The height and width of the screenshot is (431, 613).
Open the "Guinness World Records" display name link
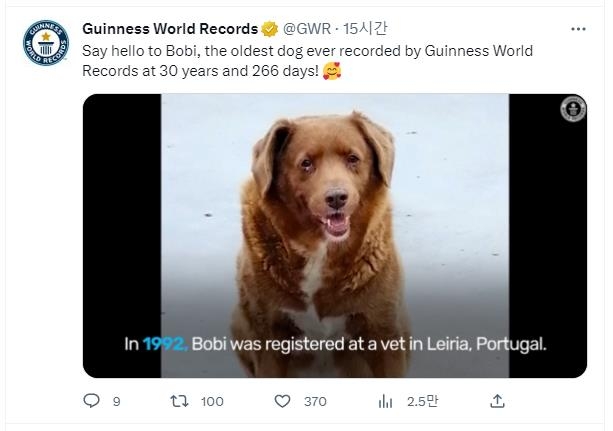tap(170, 27)
